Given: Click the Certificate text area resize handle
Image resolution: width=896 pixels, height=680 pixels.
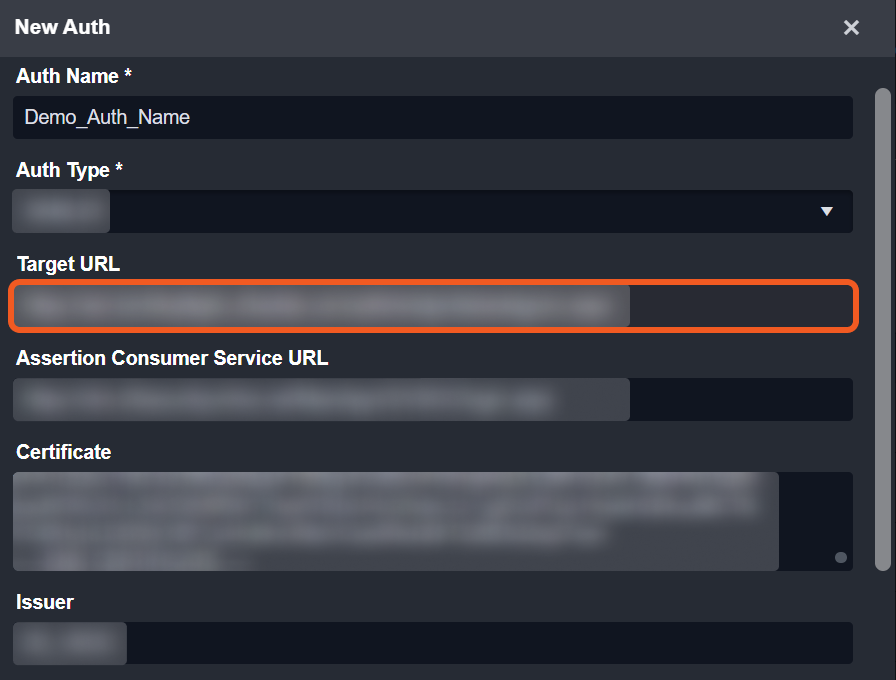Looking at the screenshot, I should [x=841, y=557].
